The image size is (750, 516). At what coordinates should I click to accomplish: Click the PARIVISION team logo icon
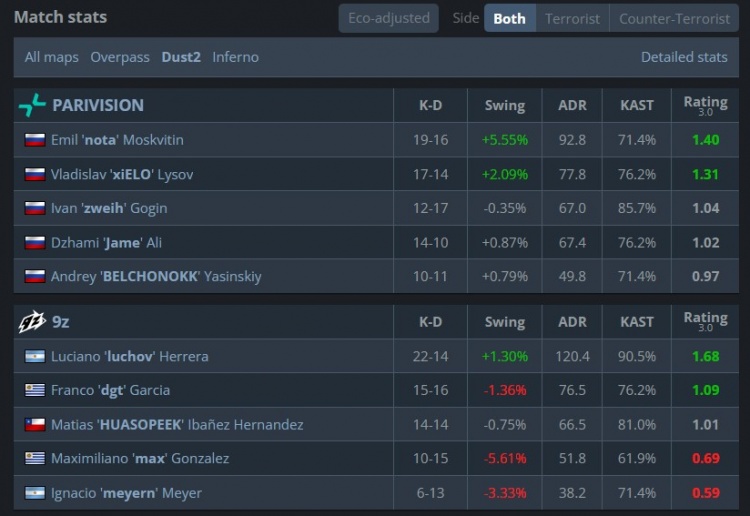32,105
